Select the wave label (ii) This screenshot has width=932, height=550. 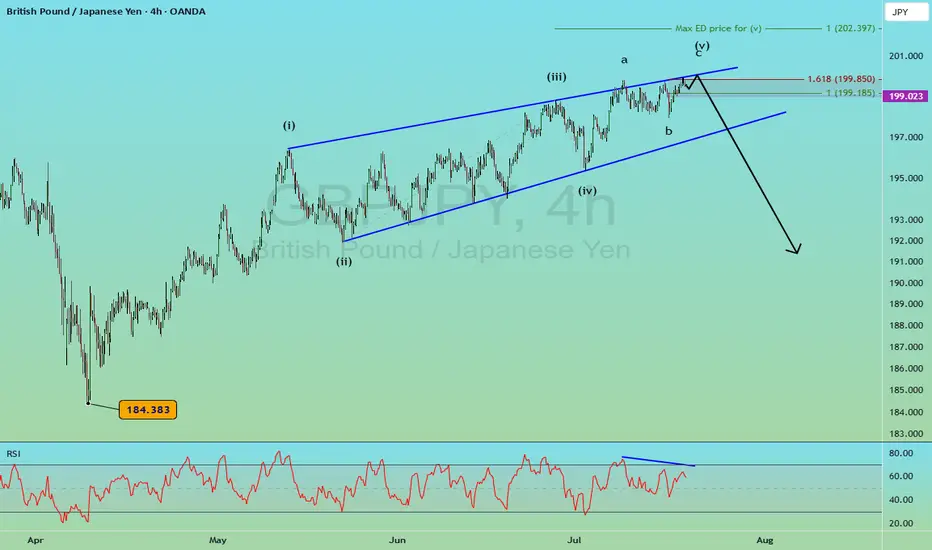pyautogui.click(x=344, y=261)
